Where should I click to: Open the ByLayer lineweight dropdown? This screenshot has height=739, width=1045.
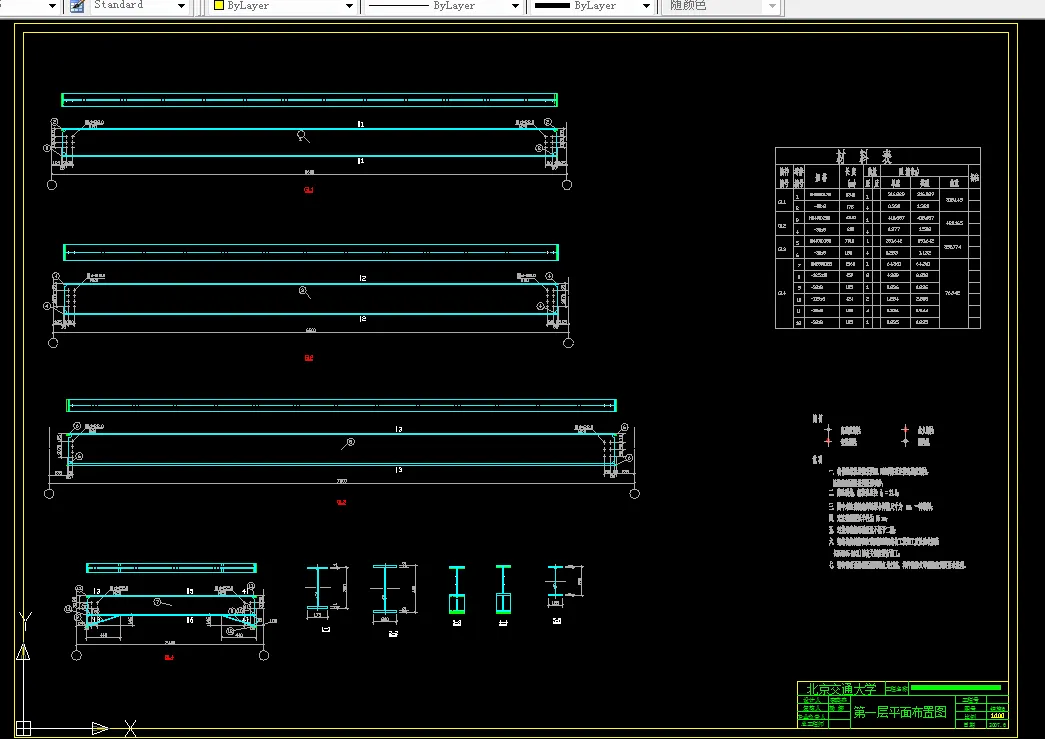[646, 6]
